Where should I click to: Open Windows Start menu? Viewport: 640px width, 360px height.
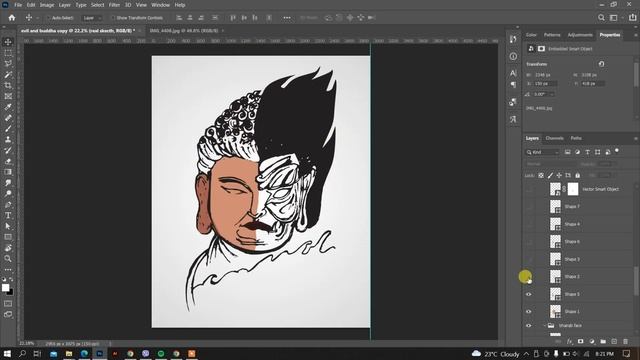pos(7,353)
